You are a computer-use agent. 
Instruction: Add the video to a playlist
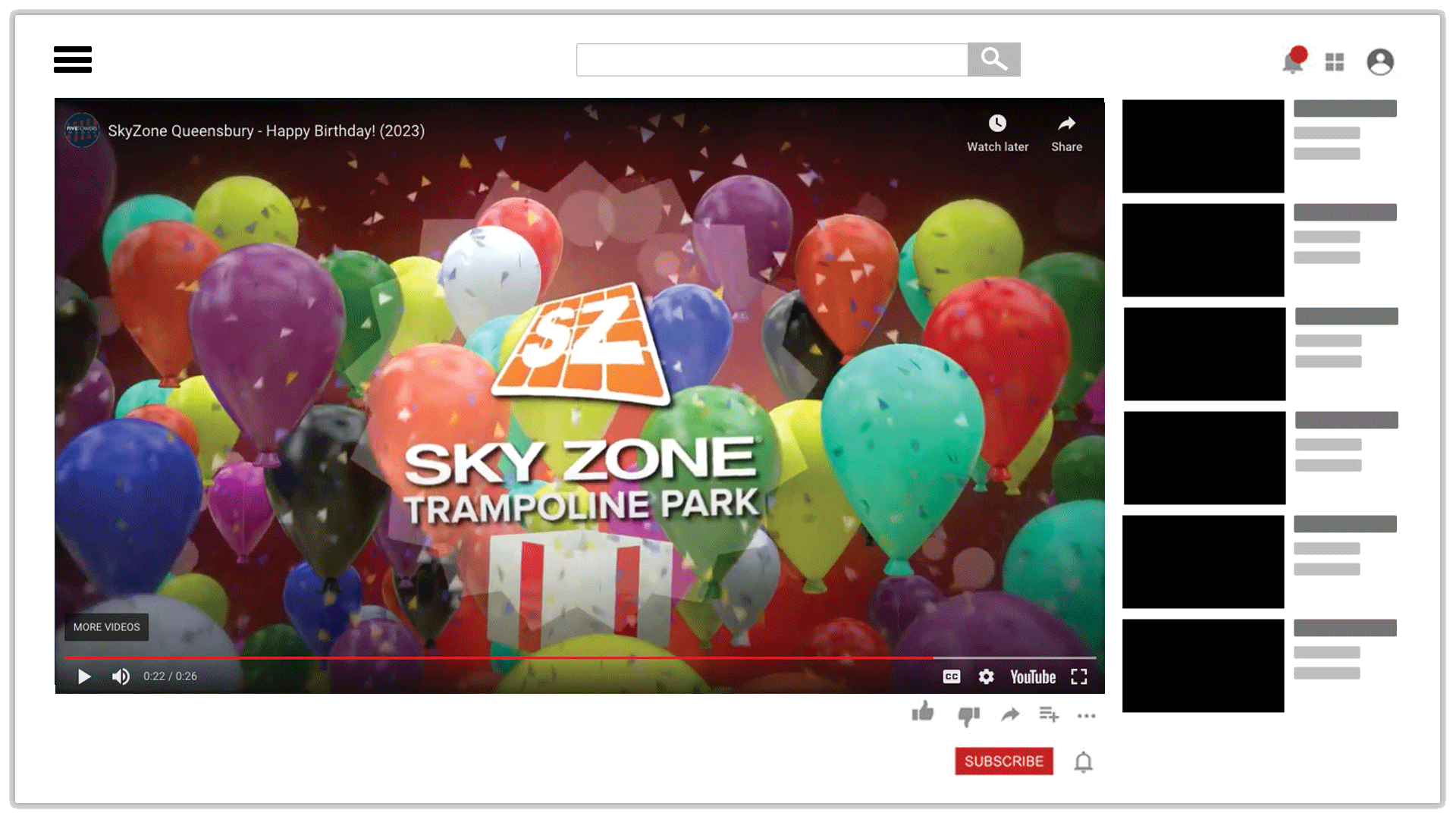tap(1049, 714)
